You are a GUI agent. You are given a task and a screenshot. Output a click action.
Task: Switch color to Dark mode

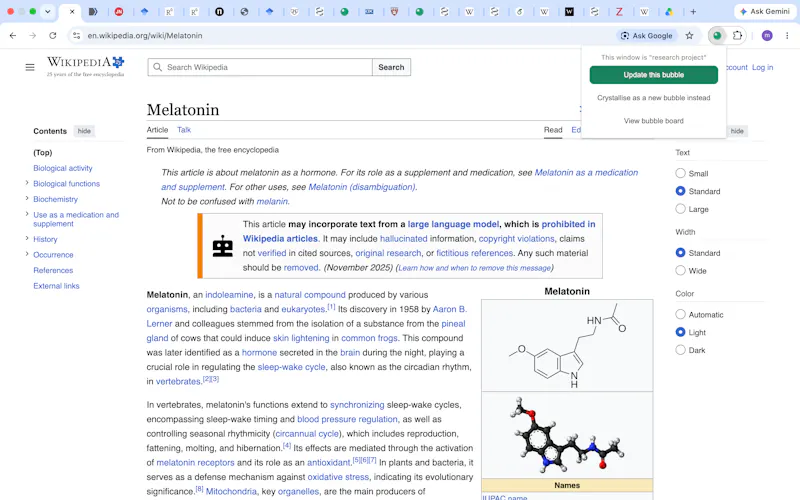pos(680,350)
